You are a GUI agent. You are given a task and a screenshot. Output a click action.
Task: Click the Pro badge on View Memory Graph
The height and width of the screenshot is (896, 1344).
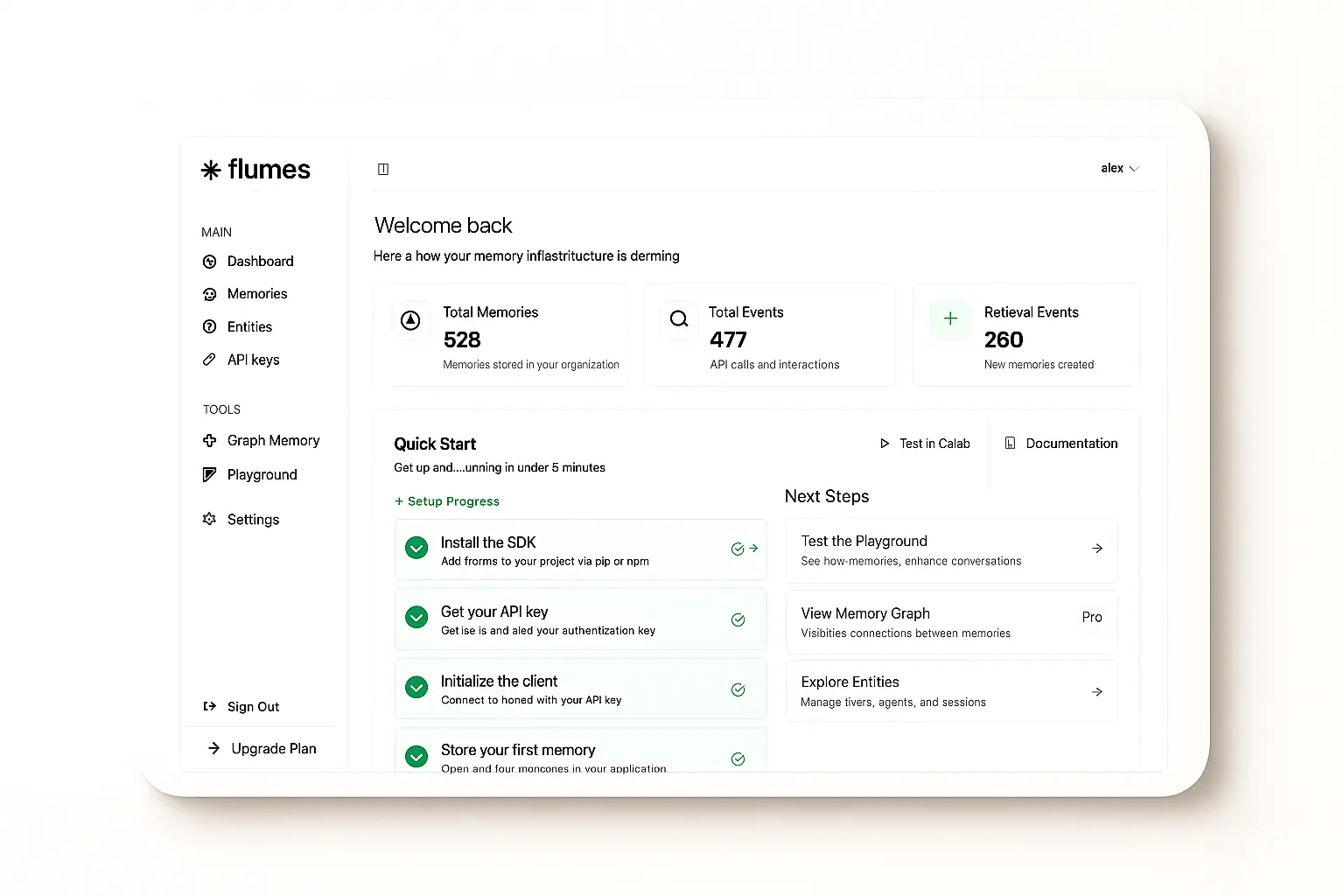(x=1091, y=617)
